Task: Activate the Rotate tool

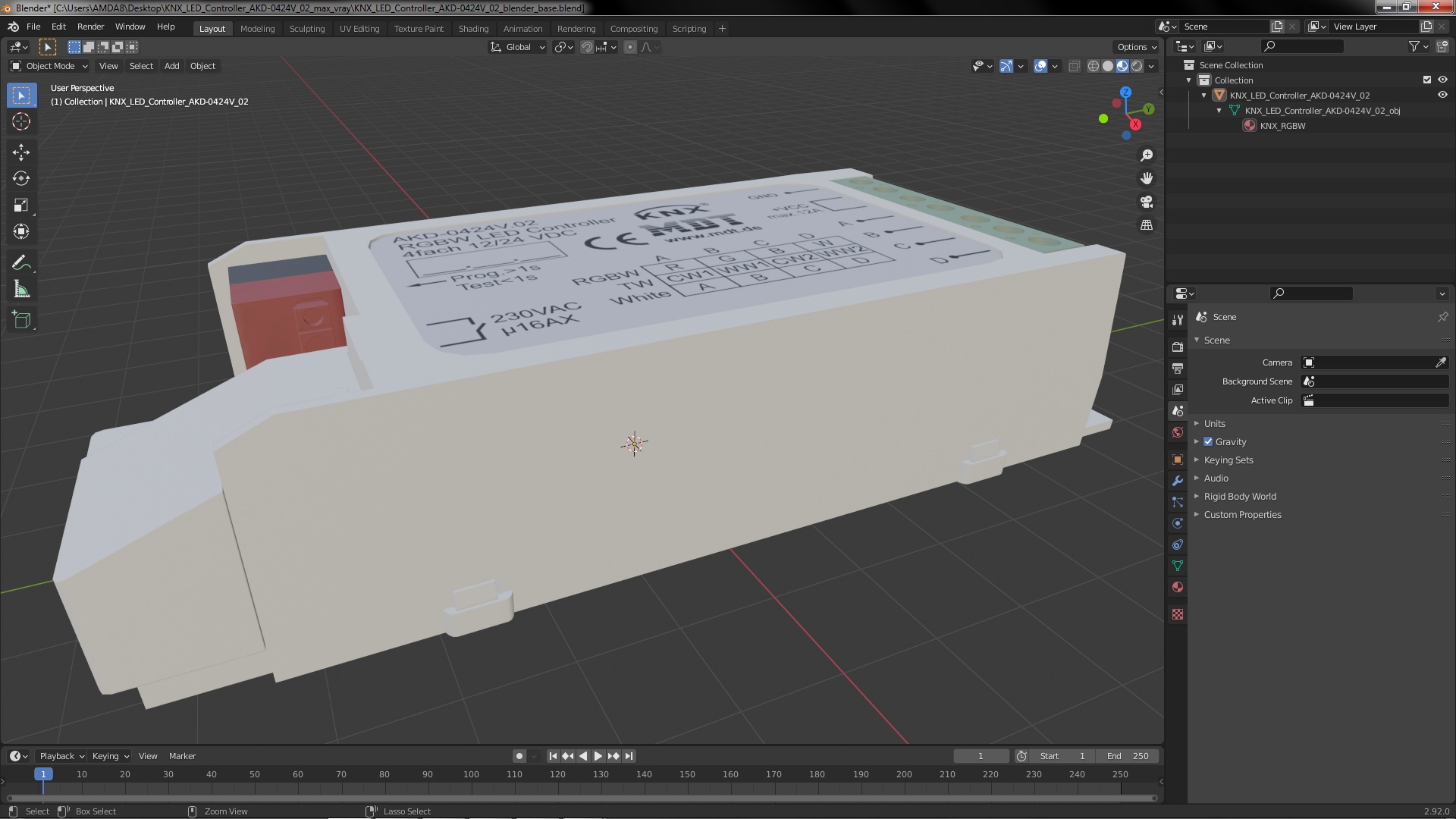Action: click(x=21, y=178)
